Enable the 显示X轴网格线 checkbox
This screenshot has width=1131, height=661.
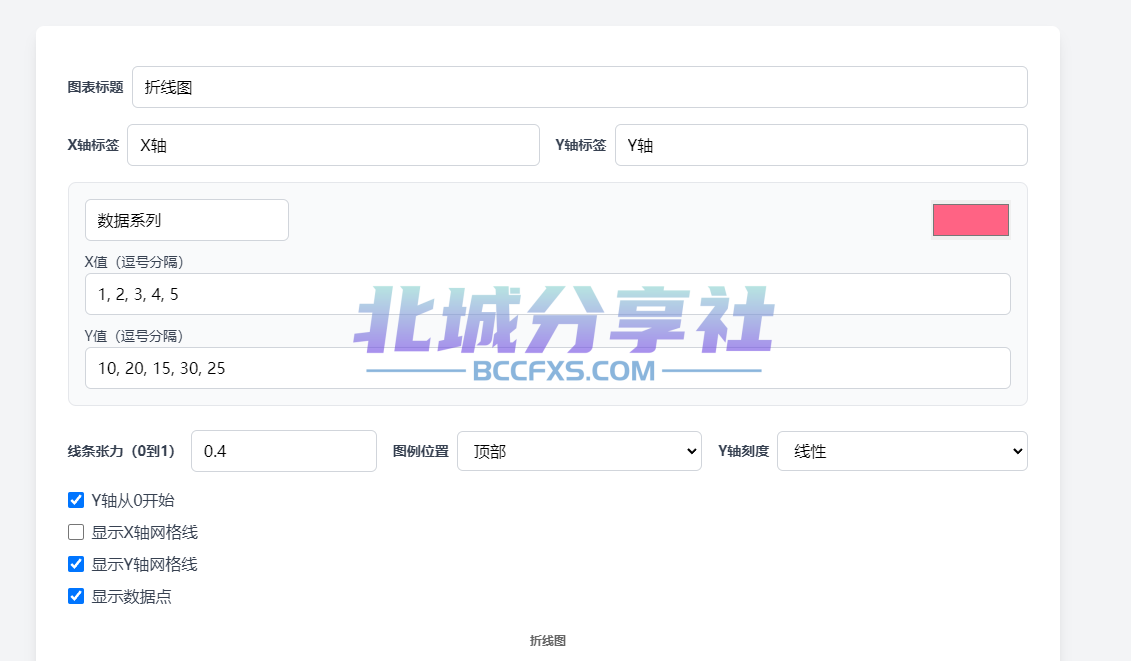[76, 532]
